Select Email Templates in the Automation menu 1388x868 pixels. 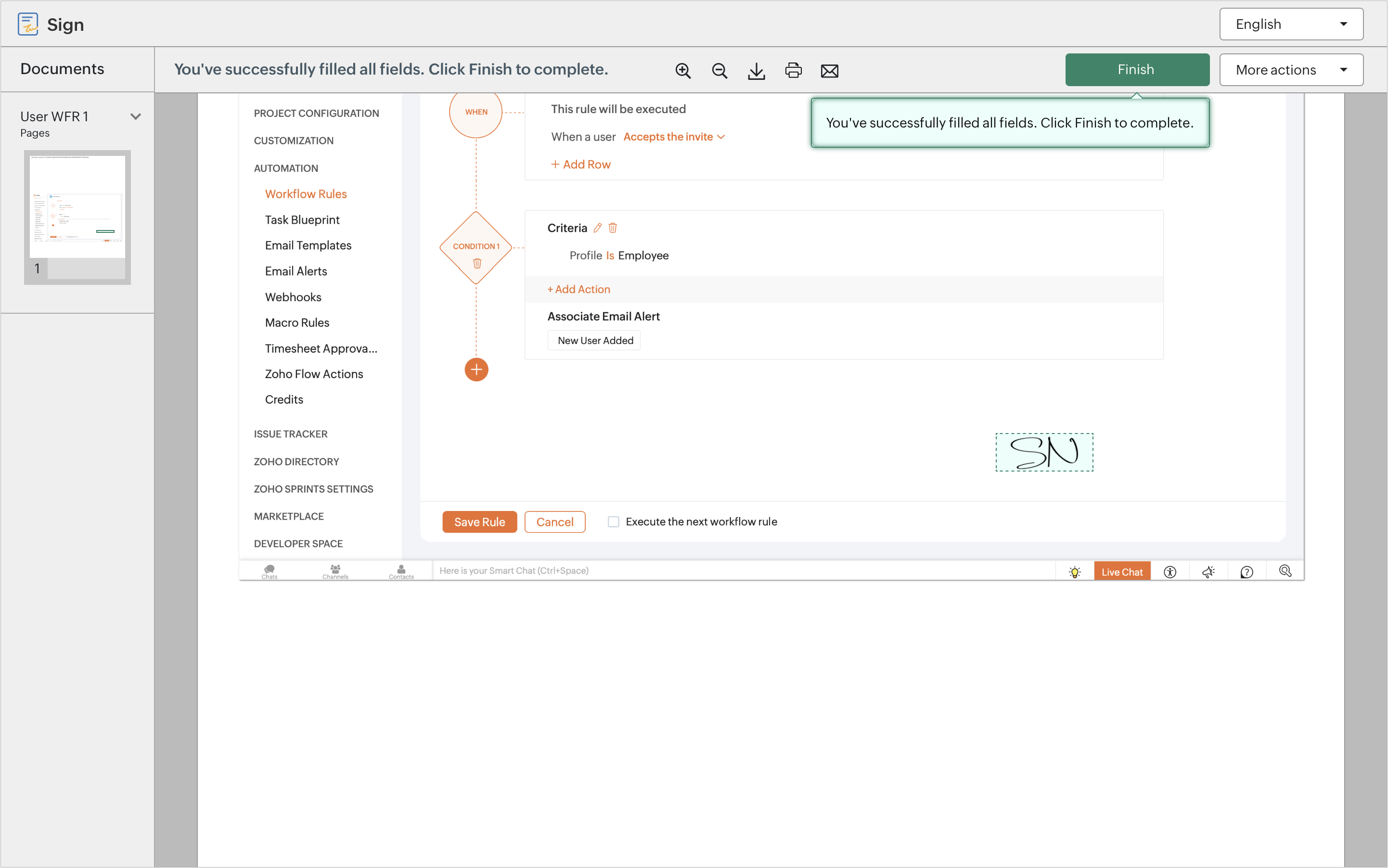(308, 245)
